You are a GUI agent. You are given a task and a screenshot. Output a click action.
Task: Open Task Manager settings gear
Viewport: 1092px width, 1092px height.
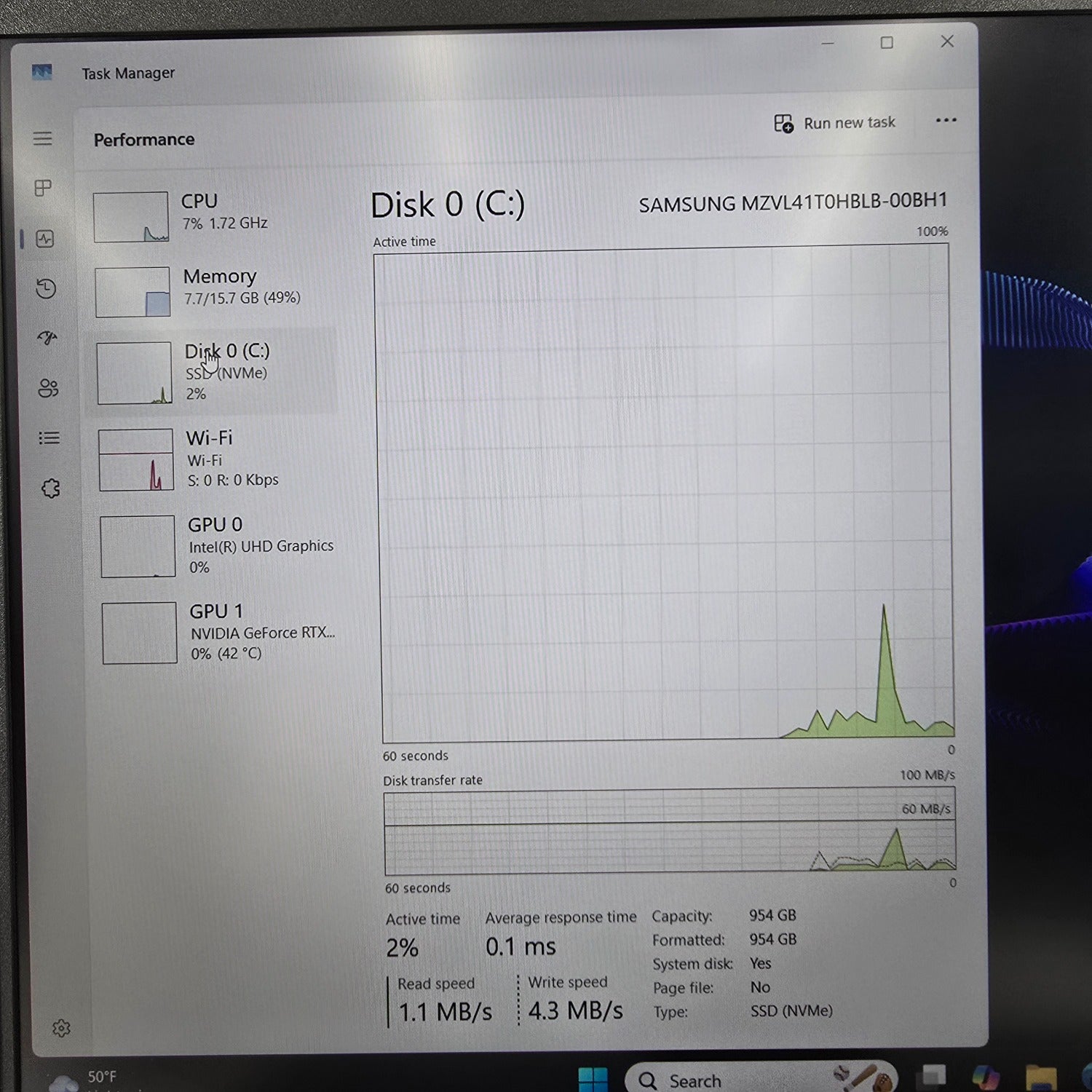(x=61, y=1028)
